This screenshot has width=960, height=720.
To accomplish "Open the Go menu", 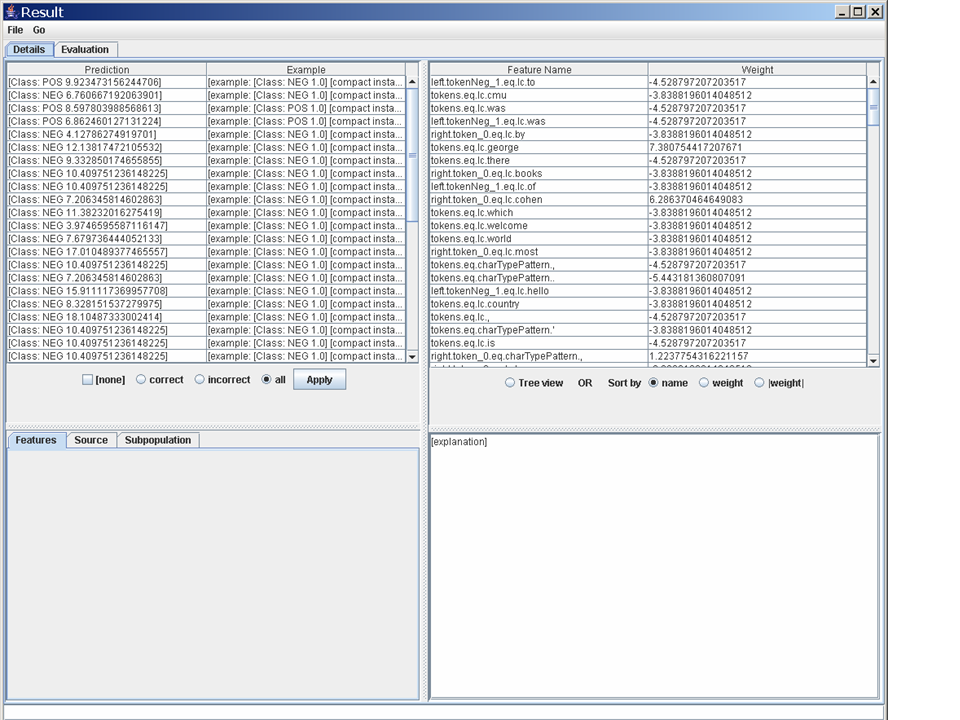I will [x=39, y=30].
